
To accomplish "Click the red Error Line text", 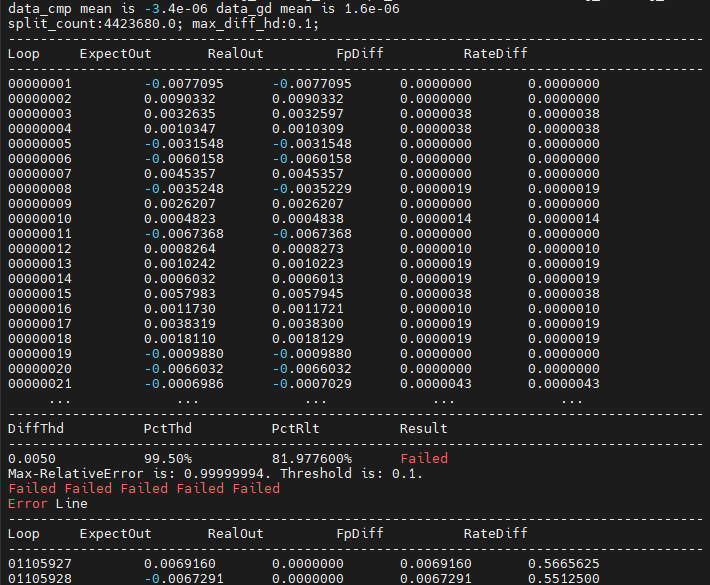I will (47, 504).
